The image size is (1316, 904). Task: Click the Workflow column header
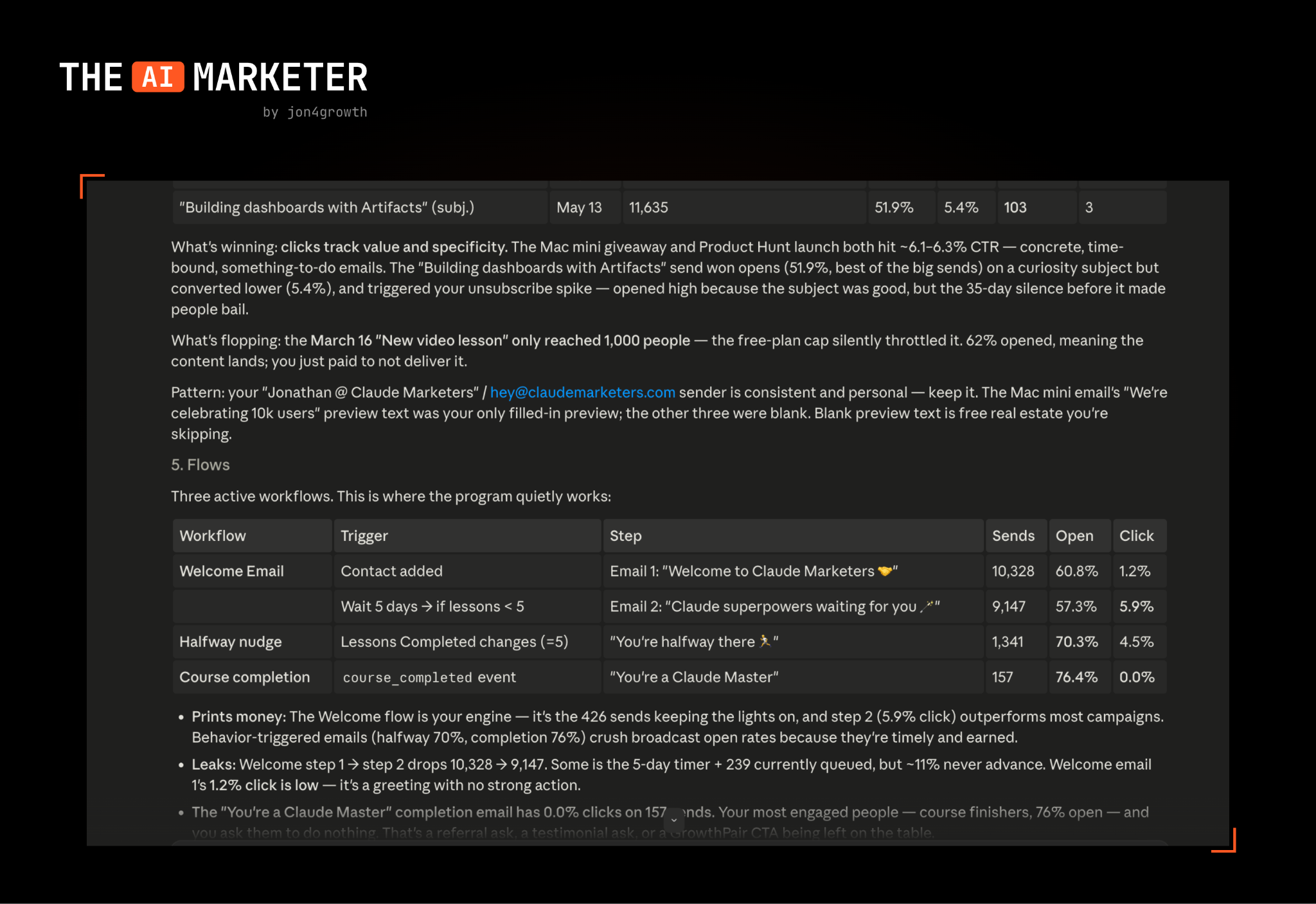(x=253, y=536)
